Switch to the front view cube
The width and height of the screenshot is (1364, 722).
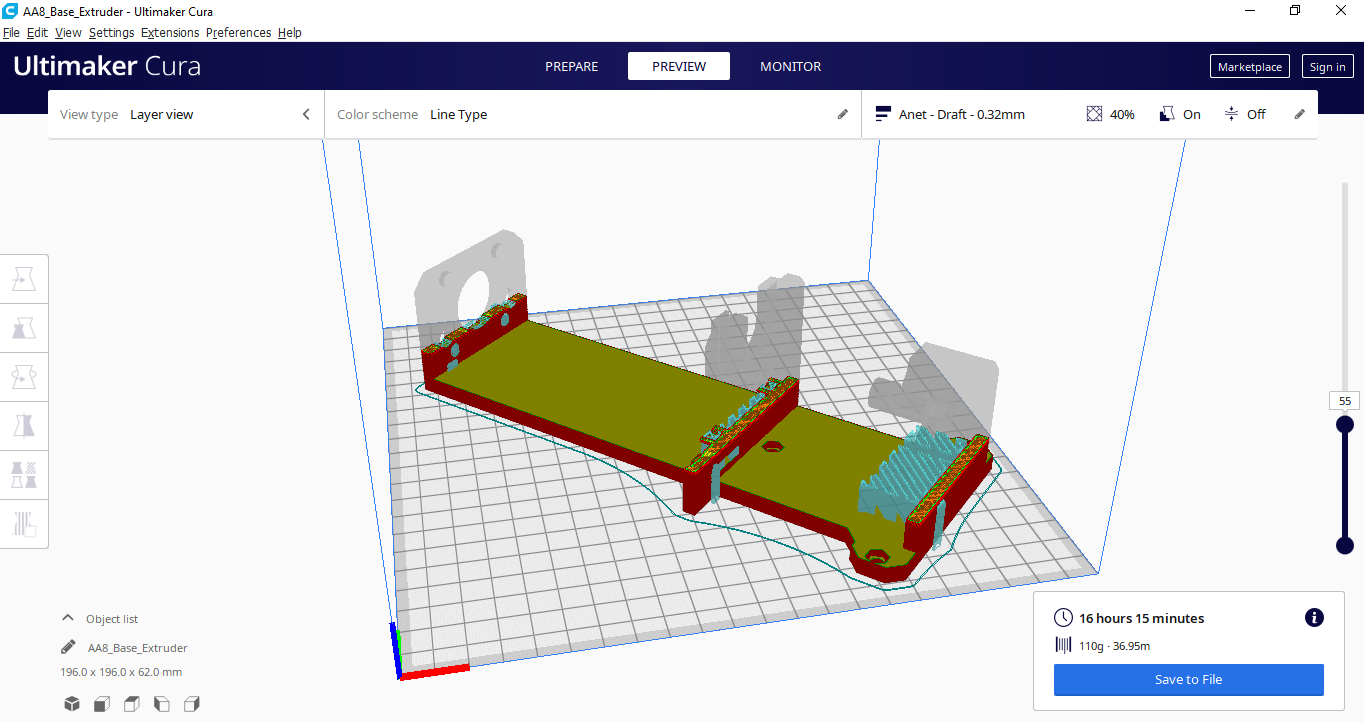pyautogui.click(x=102, y=704)
